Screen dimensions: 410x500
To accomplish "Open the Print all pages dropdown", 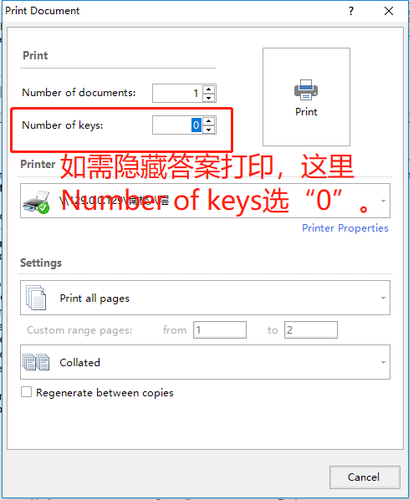I will (x=205, y=298).
